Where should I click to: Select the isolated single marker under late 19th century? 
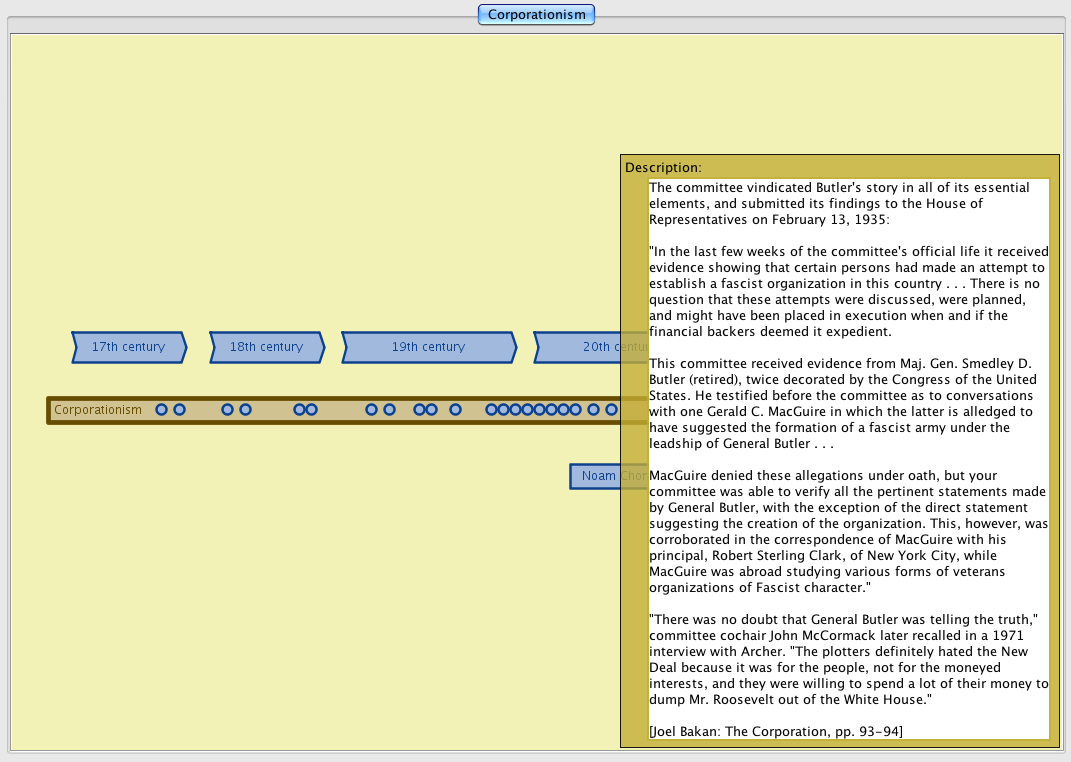pos(455,410)
